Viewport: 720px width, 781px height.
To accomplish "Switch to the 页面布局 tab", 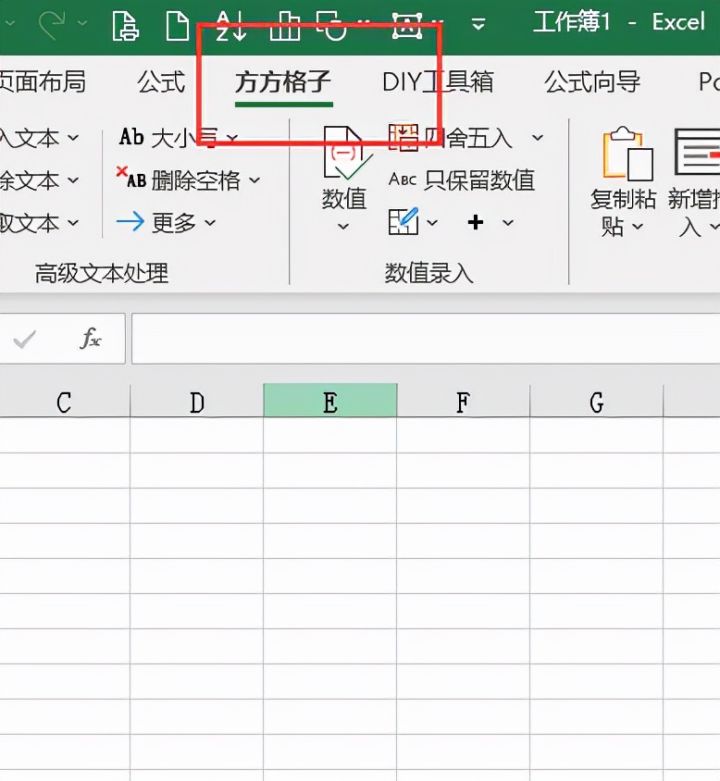I will pyautogui.click(x=43, y=81).
